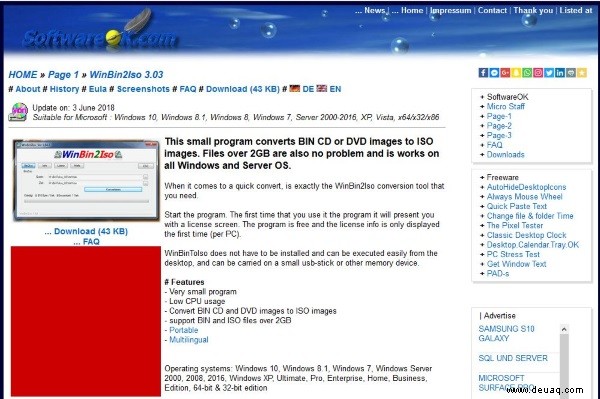Open the Page 1 breadcrumb
600x399 pixels.
coord(63,75)
